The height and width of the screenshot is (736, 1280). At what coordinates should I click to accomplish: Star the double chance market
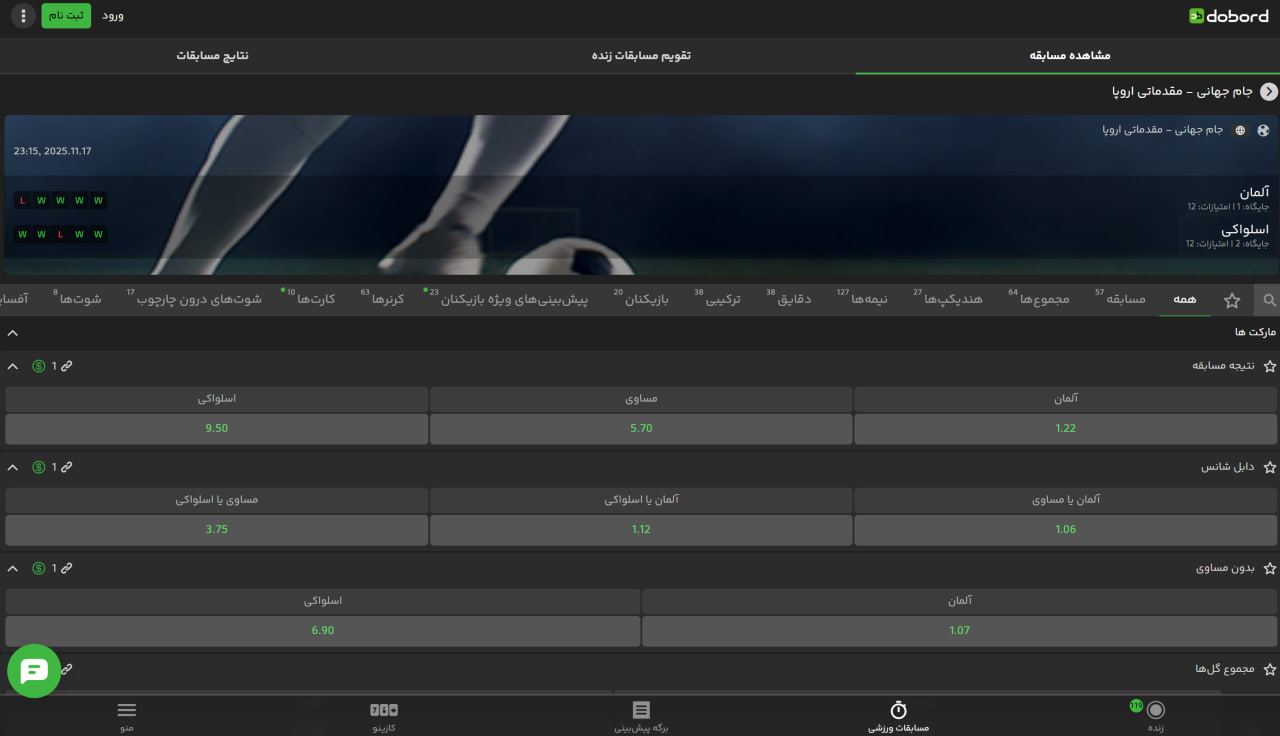[x=1270, y=467]
